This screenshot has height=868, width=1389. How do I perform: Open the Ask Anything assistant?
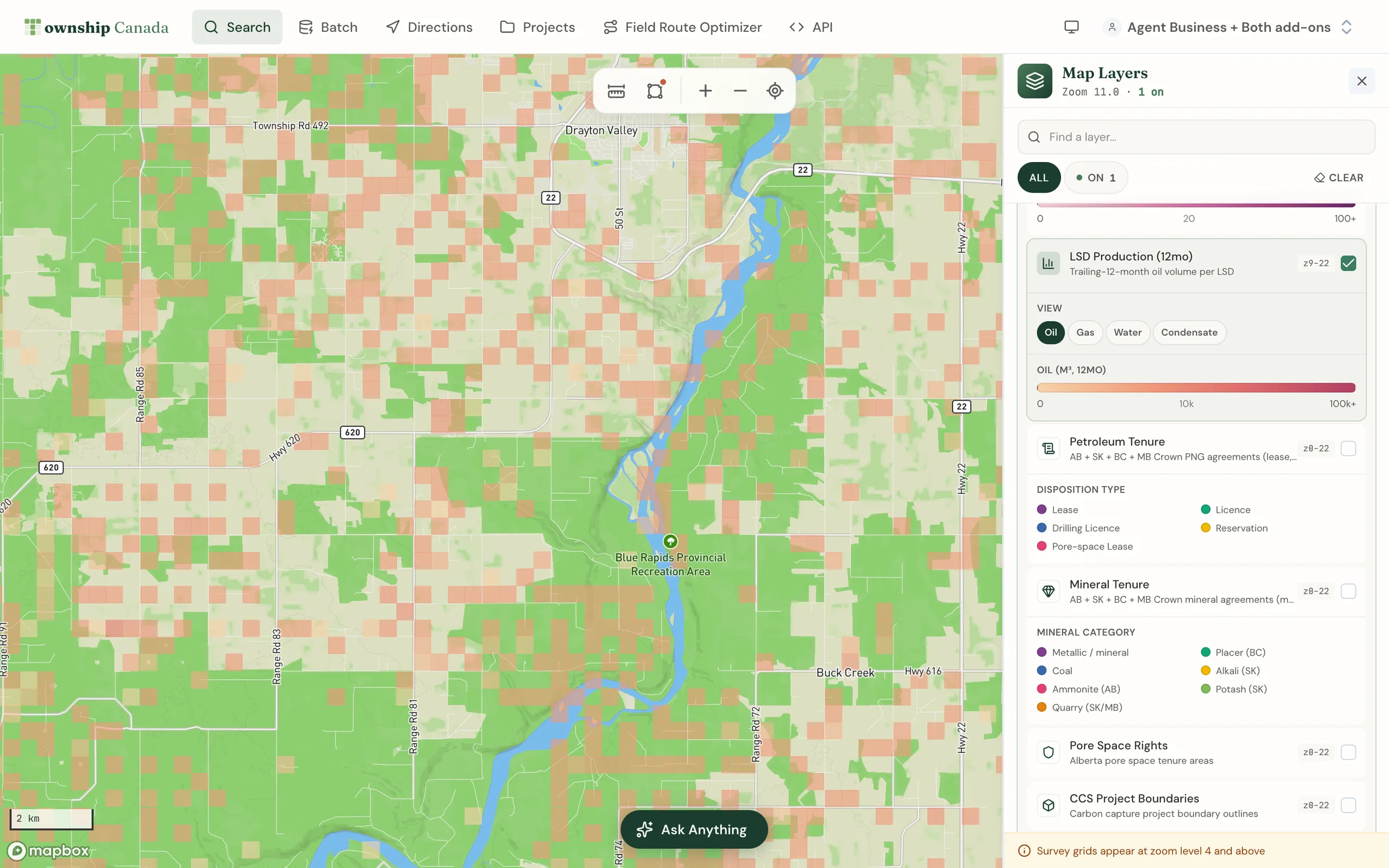(x=694, y=830)
